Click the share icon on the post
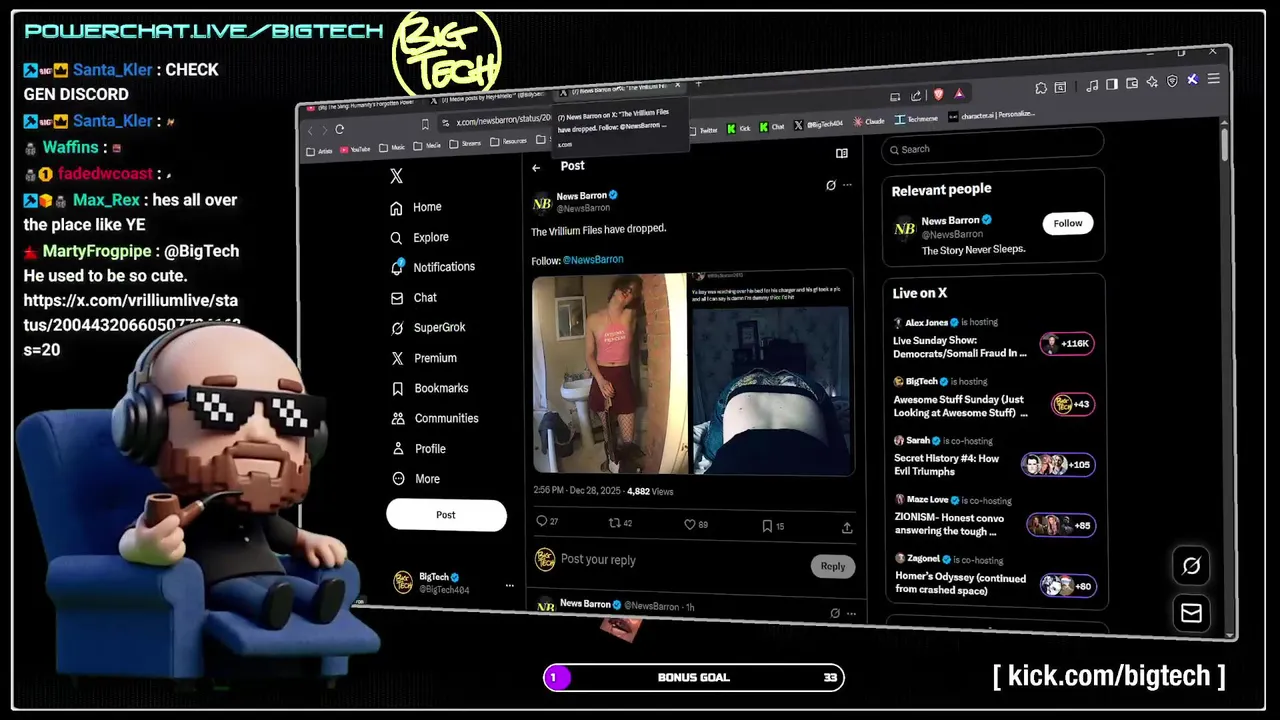1280x720 pixels. (x=847, y=527)
